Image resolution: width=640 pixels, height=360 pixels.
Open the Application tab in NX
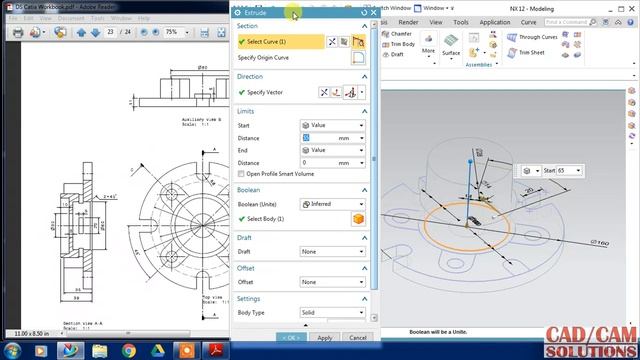(495, 22)
